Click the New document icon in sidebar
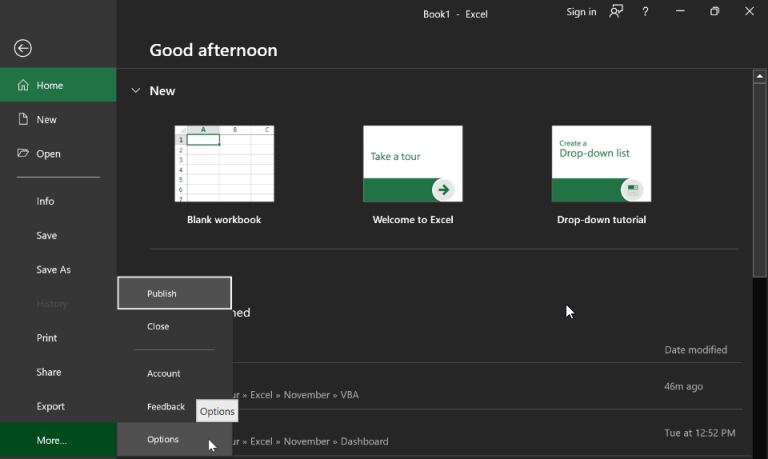The height and width of the screenshot is (459, 768). pyautogui.click(x=23, y=120)
